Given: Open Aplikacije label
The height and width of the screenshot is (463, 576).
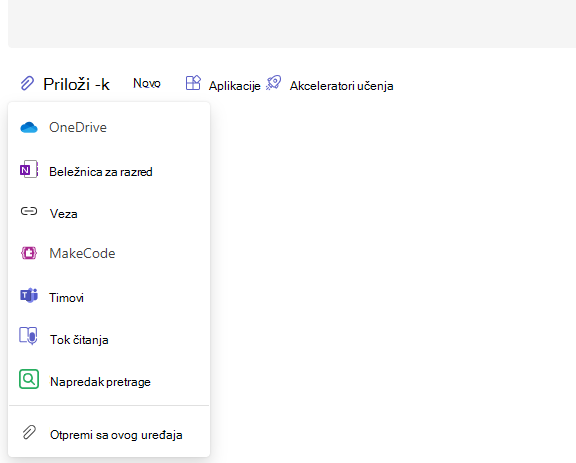Looking at the screenshot, I should click(235, 86).
